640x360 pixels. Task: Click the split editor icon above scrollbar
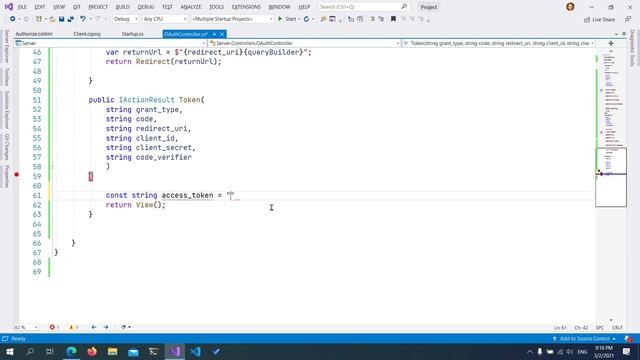611,43
